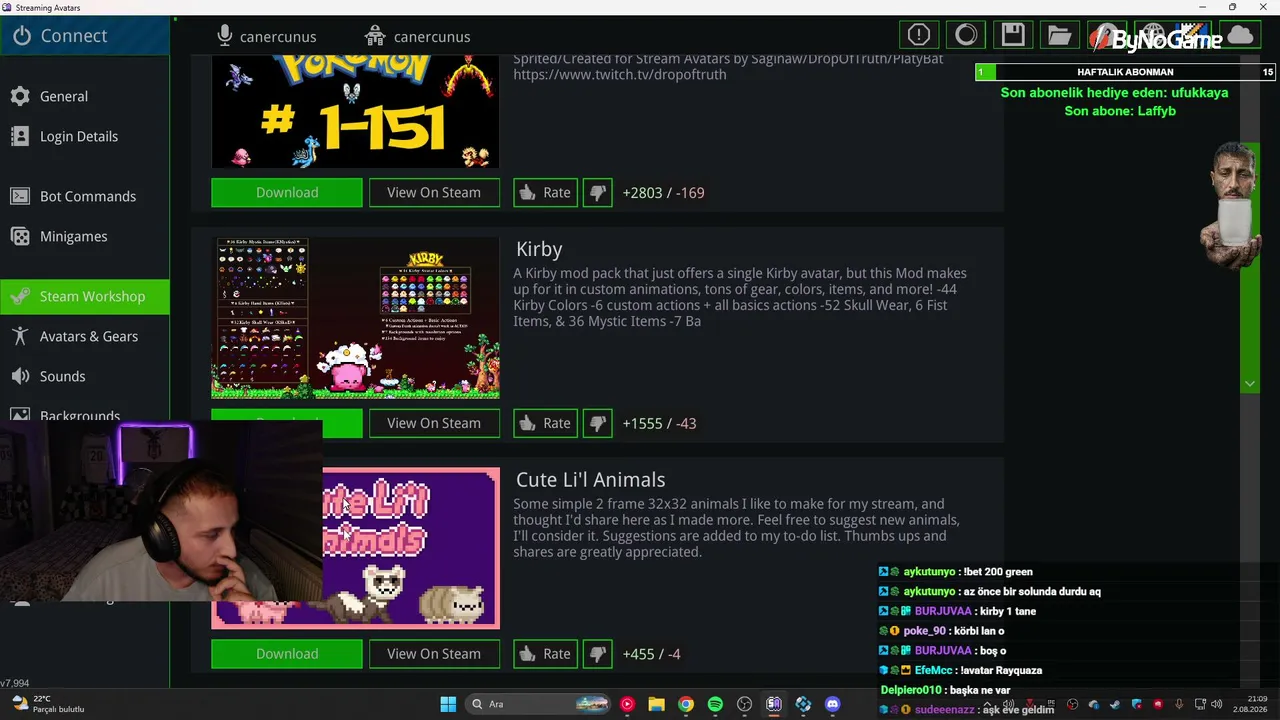This screenshot has width=1280, height=720.
Task: Click the Cute Li'l Animals rating +455 / -4
Action: [x=651, y=654]
